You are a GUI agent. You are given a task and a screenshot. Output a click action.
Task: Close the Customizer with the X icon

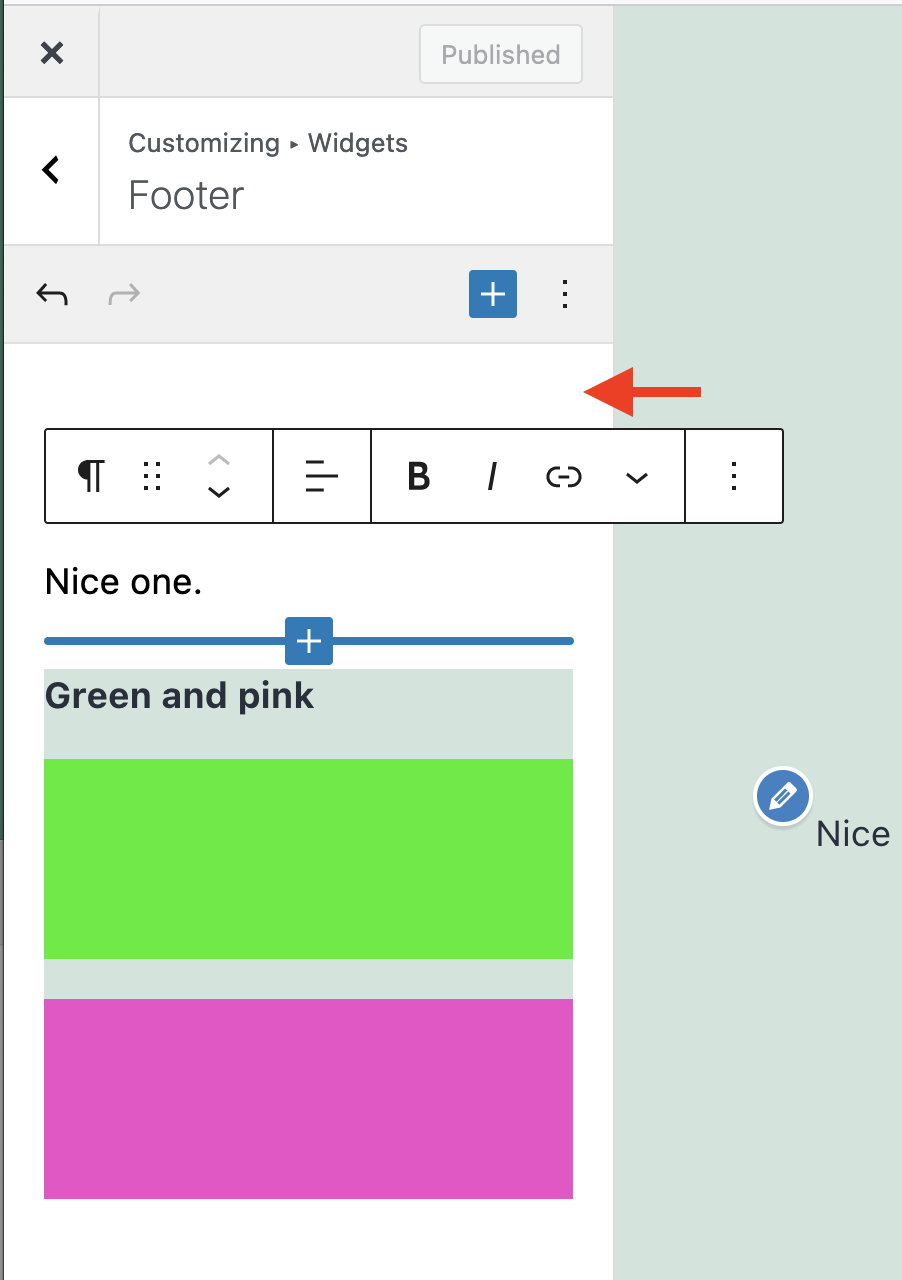[x=52, y=53]
